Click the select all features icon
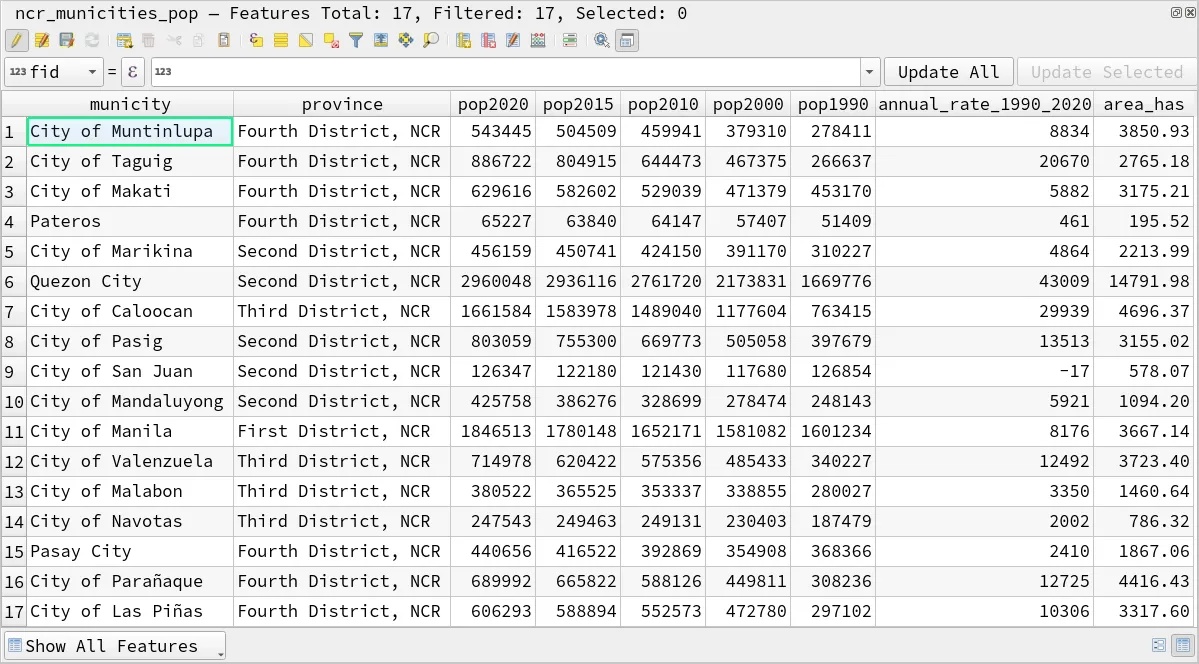1199x664 pixels. click(281, 41)
